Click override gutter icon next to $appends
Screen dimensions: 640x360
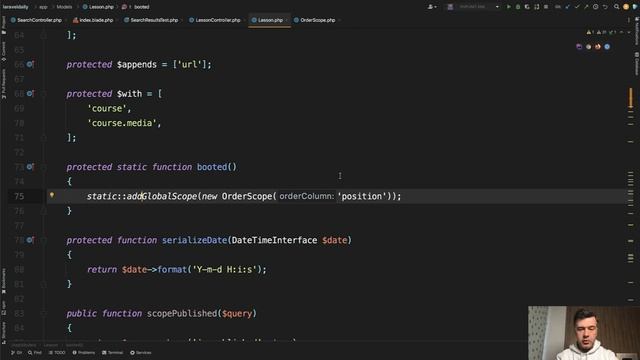pyautogui.click(x=30, y=64)
